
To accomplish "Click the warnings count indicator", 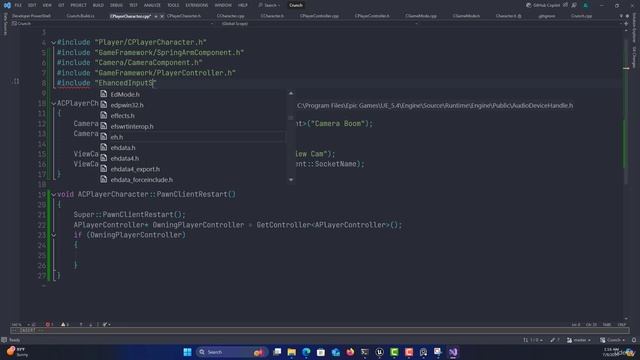I will coord(64,325).
